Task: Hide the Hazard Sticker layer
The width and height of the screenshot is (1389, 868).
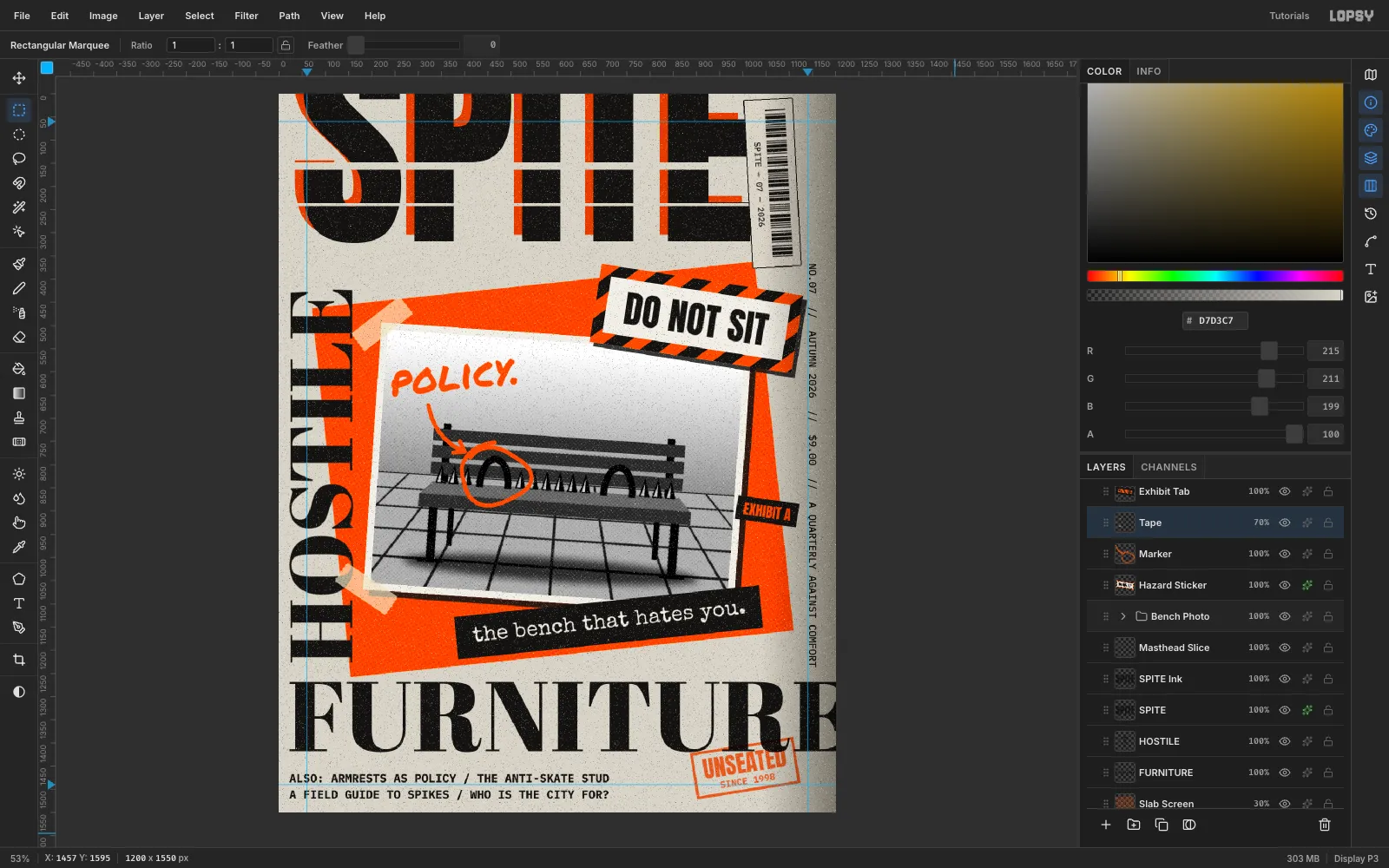Action: point(1285,585)
